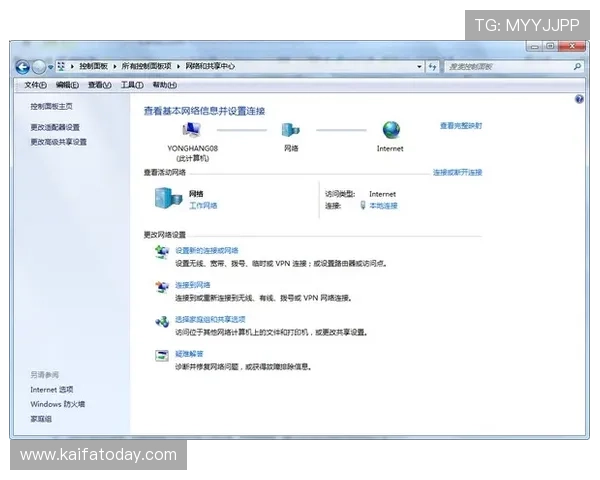The height and width of the screenshot is (480, 600).
Task: Click the YONGHANG08 computer name text
Action: coord(192,148)
